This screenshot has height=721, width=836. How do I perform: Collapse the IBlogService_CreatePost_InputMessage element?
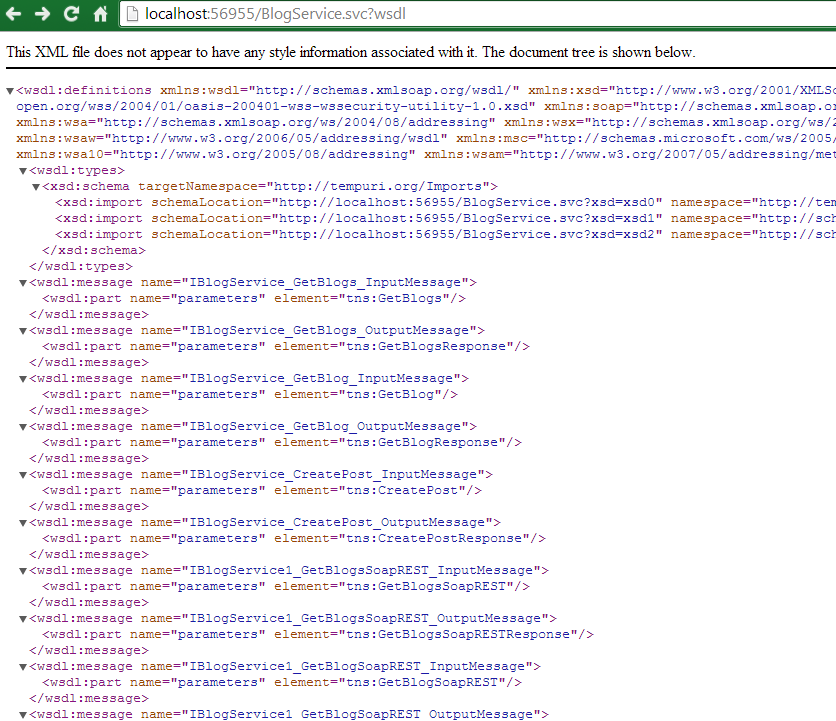pos(22,474)
